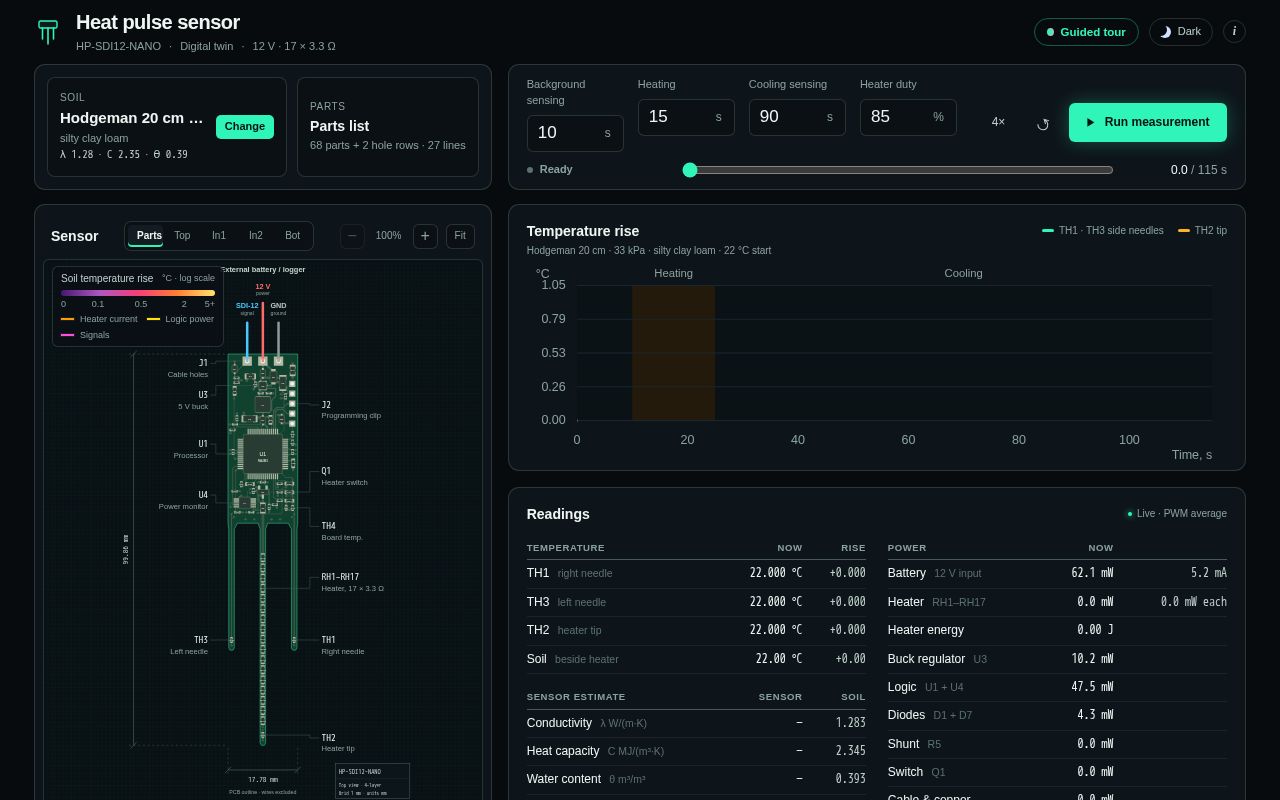This screenshot has width=1280, height=800.
Task: Switch to the Top layer tab
Action: click(182, 236)
